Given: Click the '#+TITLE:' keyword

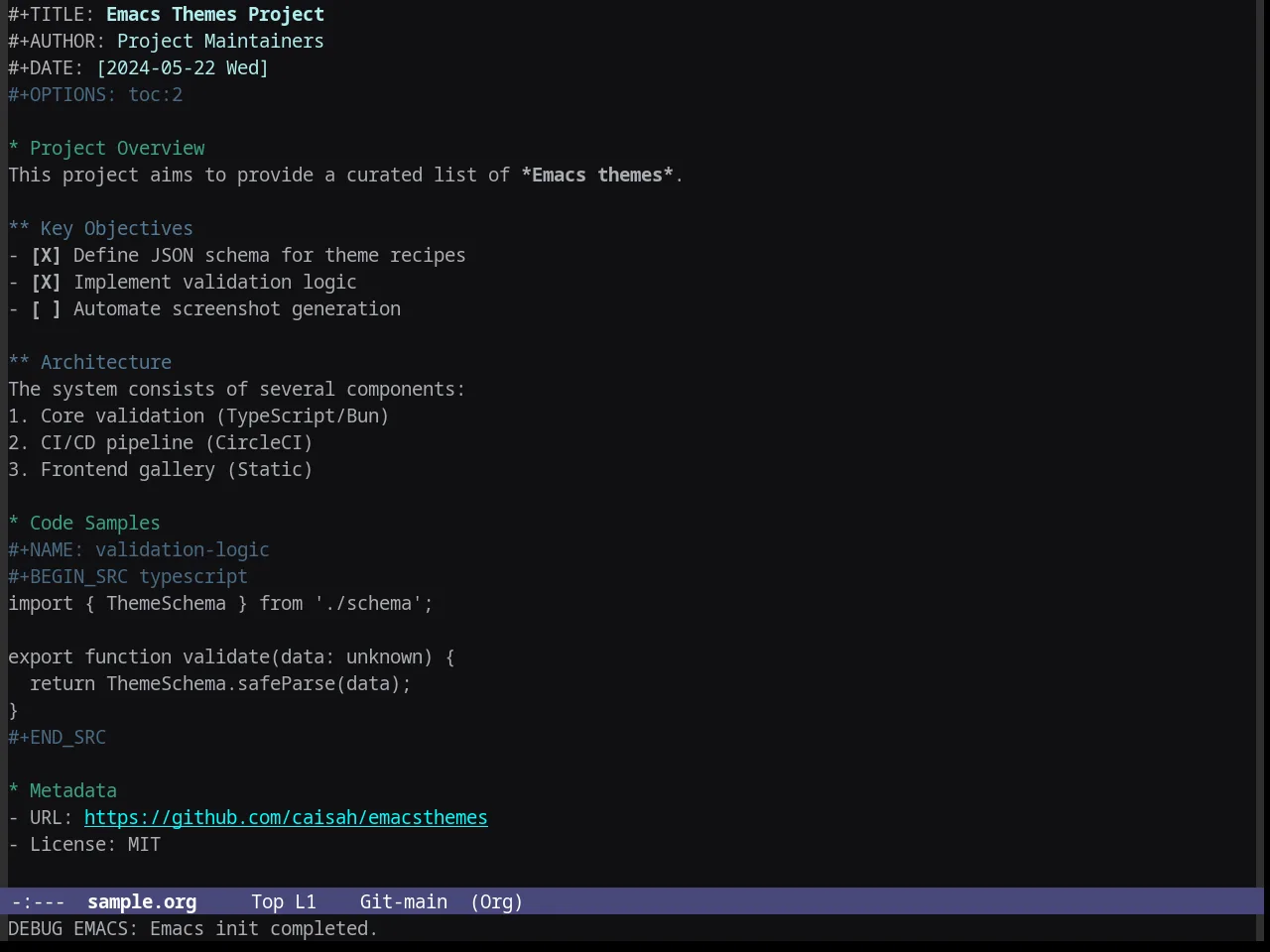Looking at the screenshot, I should click(52, 15).
